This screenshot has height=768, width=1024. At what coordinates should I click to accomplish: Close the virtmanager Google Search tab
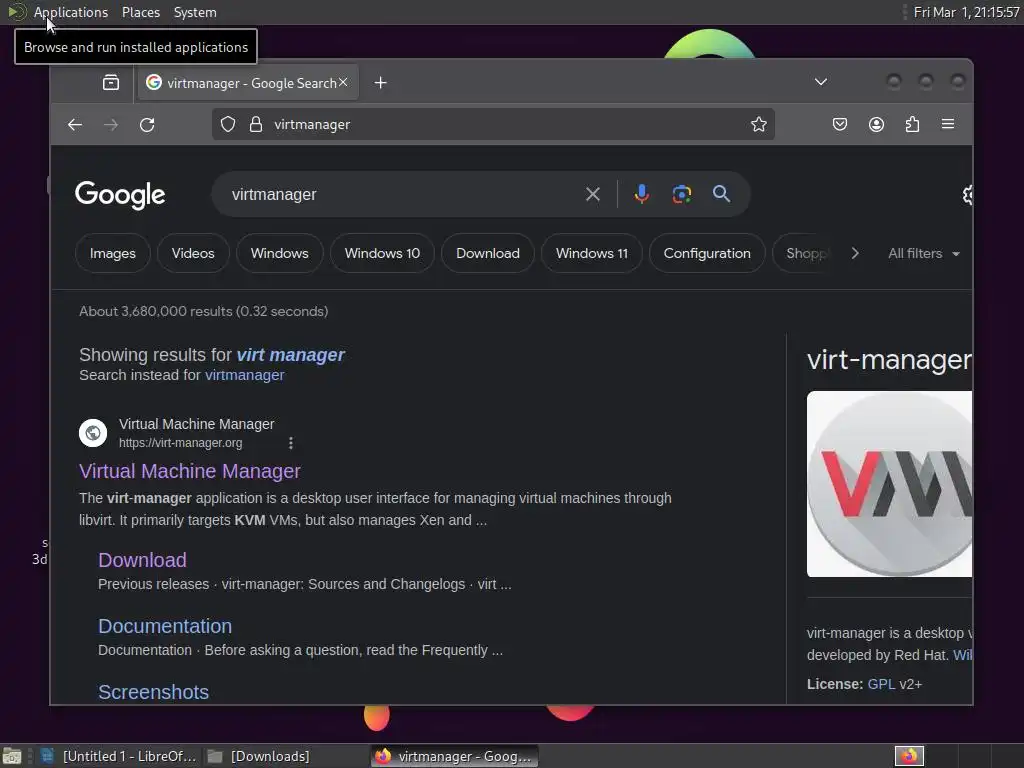(x=343, y=82)
